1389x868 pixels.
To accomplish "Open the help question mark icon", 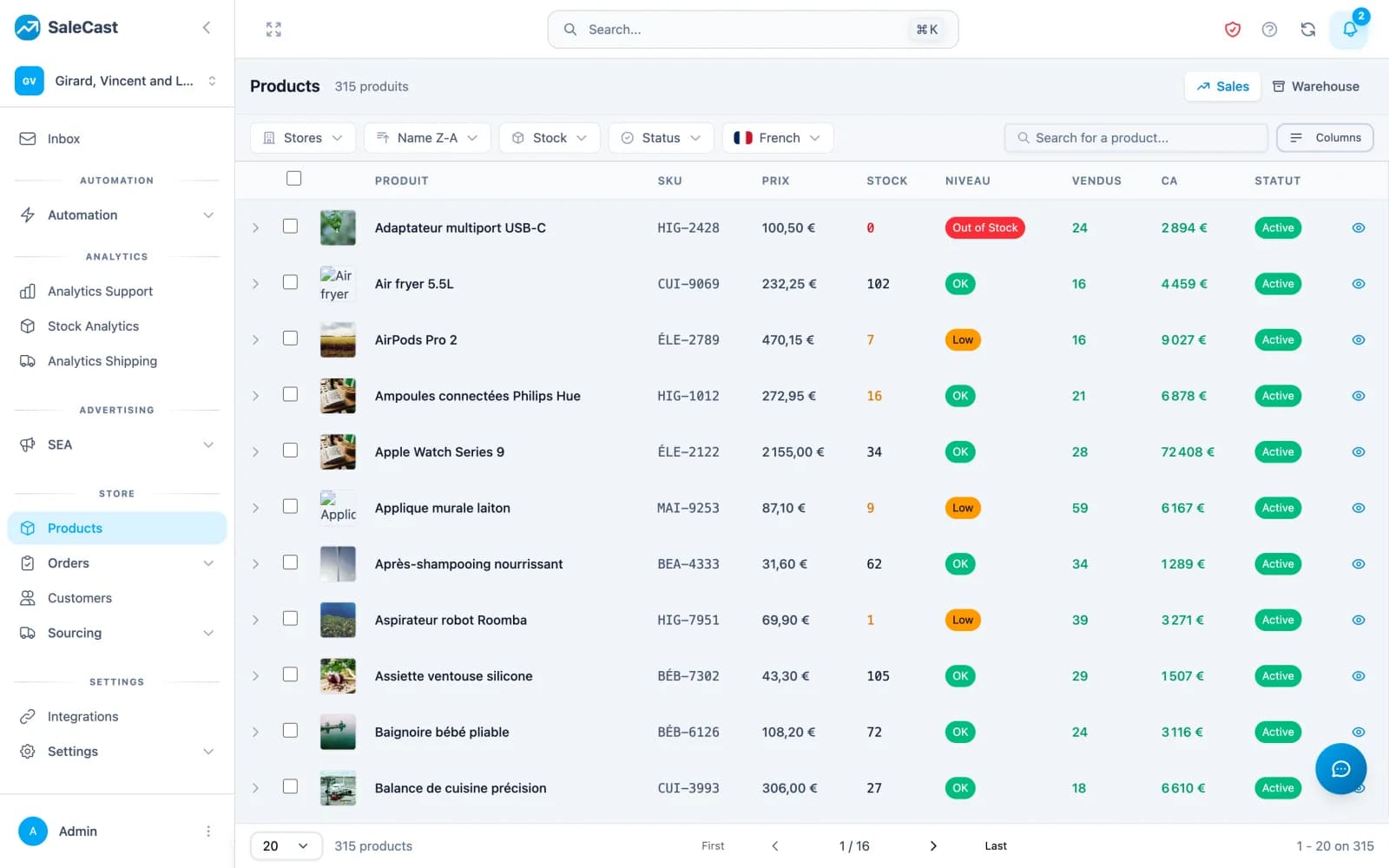I will [x=1269, y=30].
